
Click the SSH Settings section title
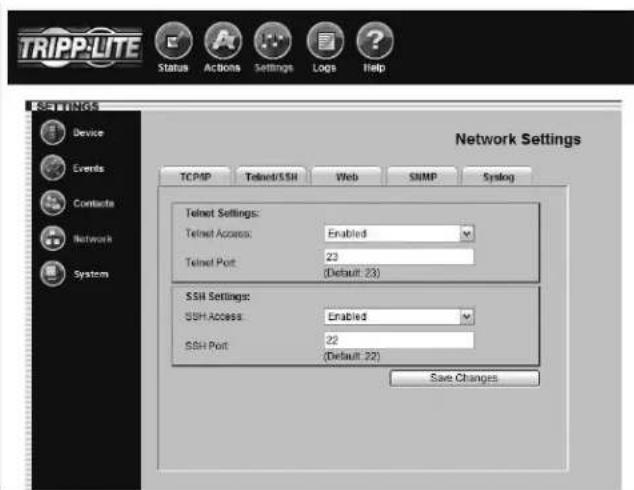pyautogui.click(x=218, y=296)
